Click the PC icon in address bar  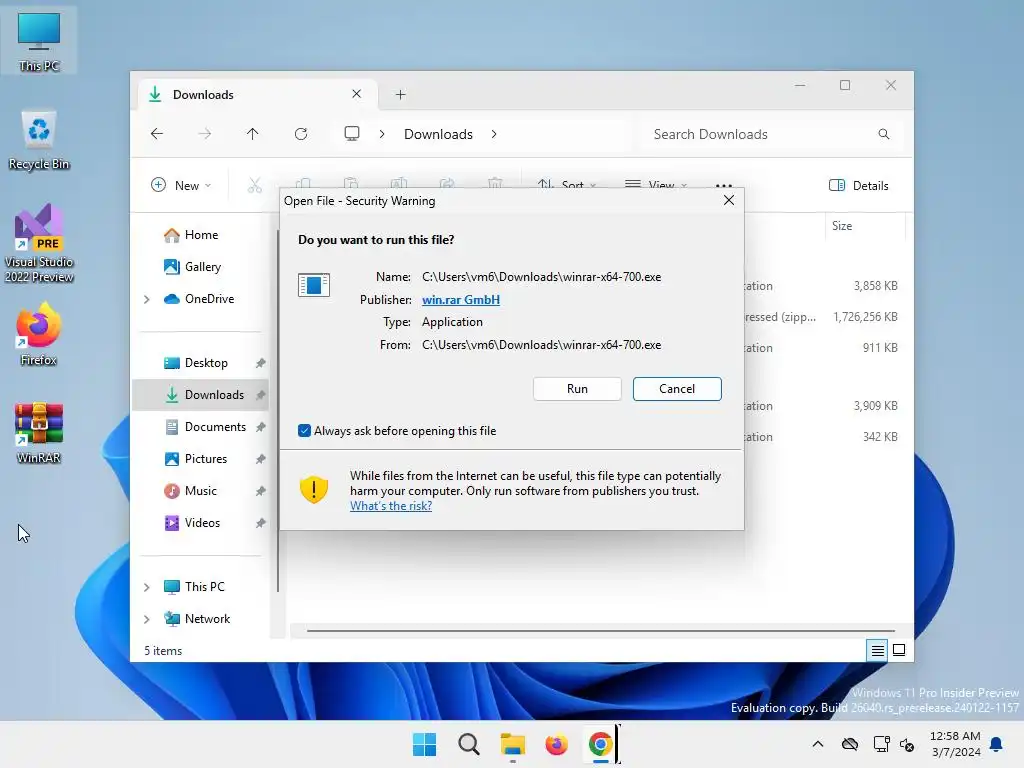(352, 134)
